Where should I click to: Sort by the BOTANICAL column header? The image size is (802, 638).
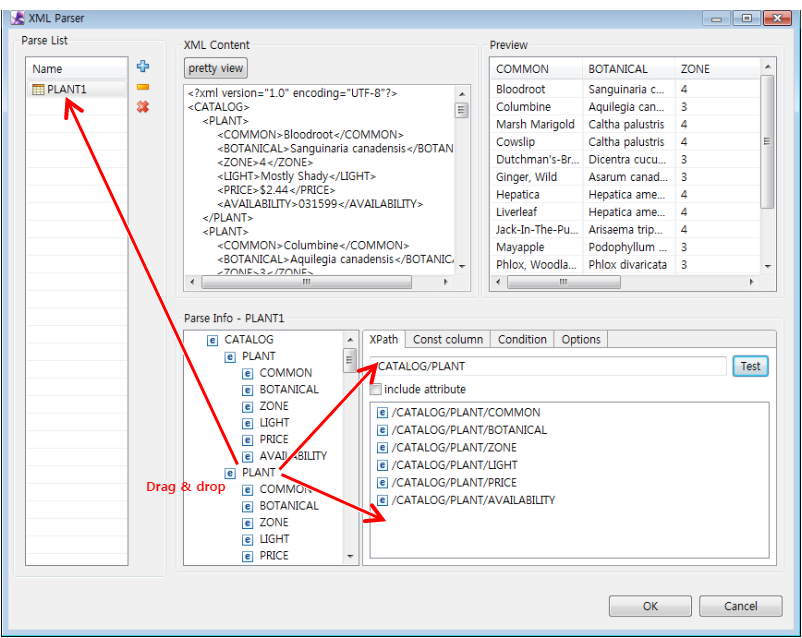(618, 69)
